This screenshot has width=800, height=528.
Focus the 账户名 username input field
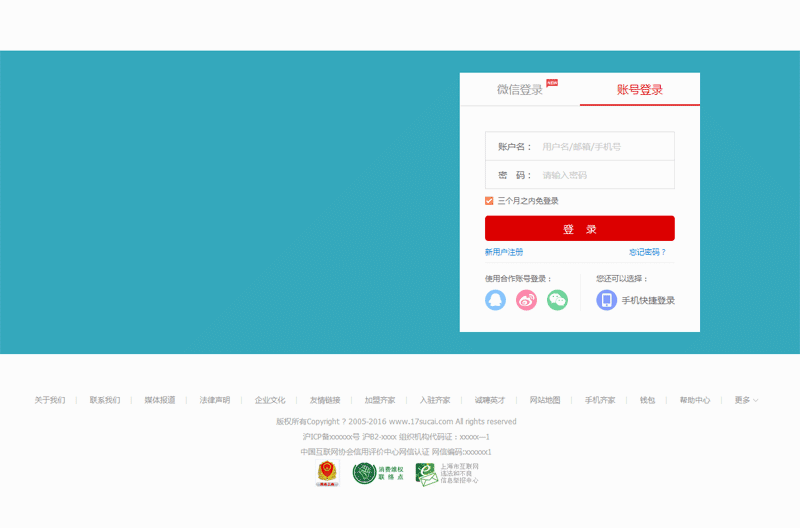pyautogui.click(x=605, y=147)
